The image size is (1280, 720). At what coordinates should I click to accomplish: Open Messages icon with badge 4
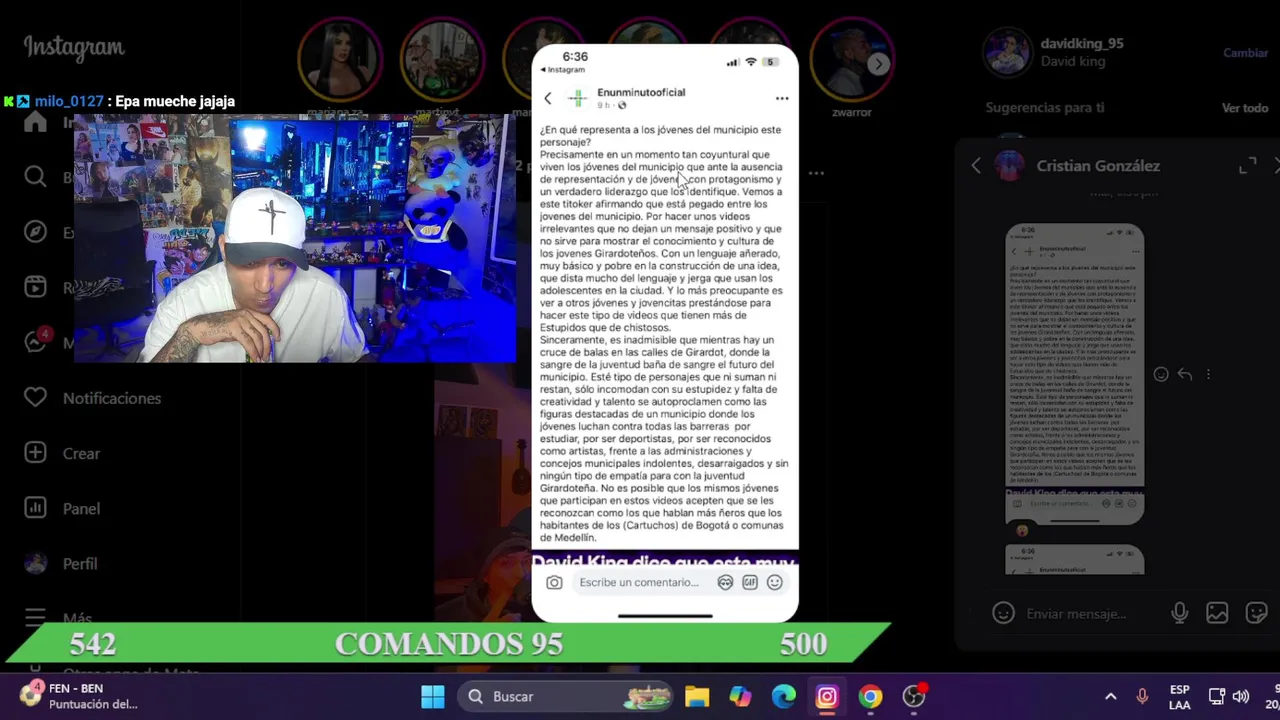35,342
